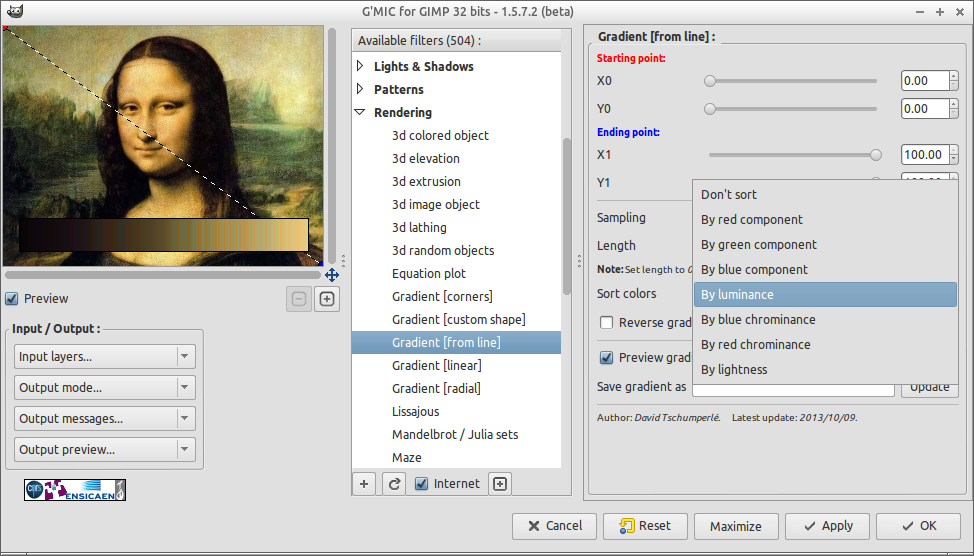Click the X0 value field
The height and width of the screenshot is (556, 974).
click(924, 81)
